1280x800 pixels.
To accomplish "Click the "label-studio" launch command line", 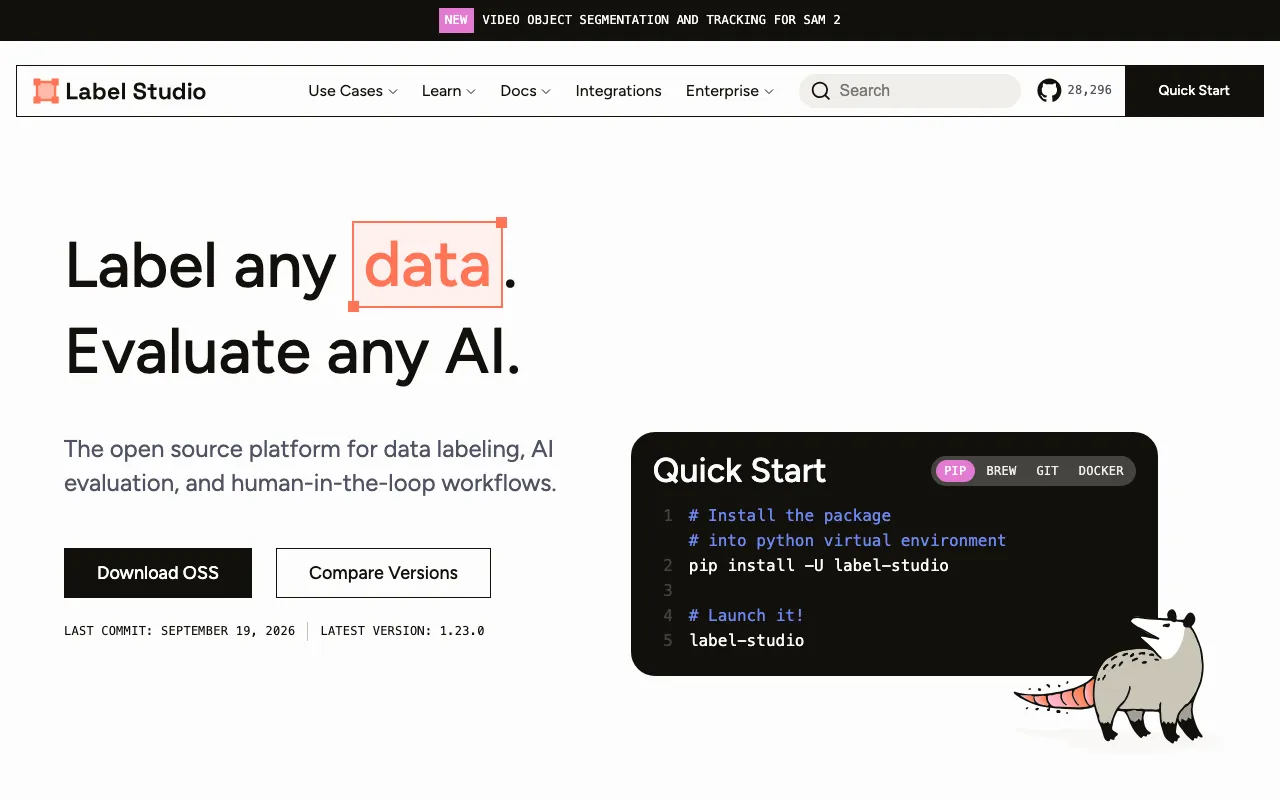I will coord(747,640).
